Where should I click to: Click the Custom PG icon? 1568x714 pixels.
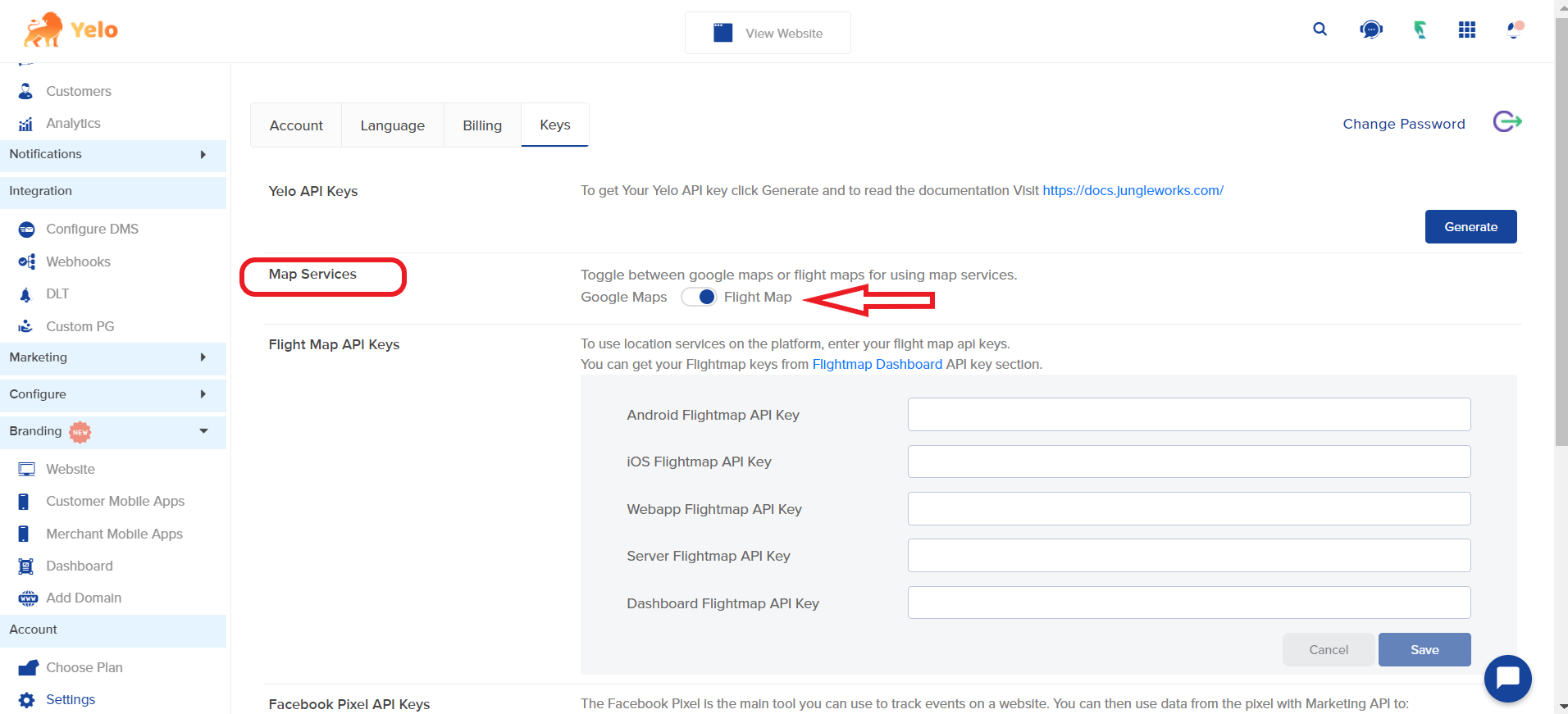(x=26, y=326)
